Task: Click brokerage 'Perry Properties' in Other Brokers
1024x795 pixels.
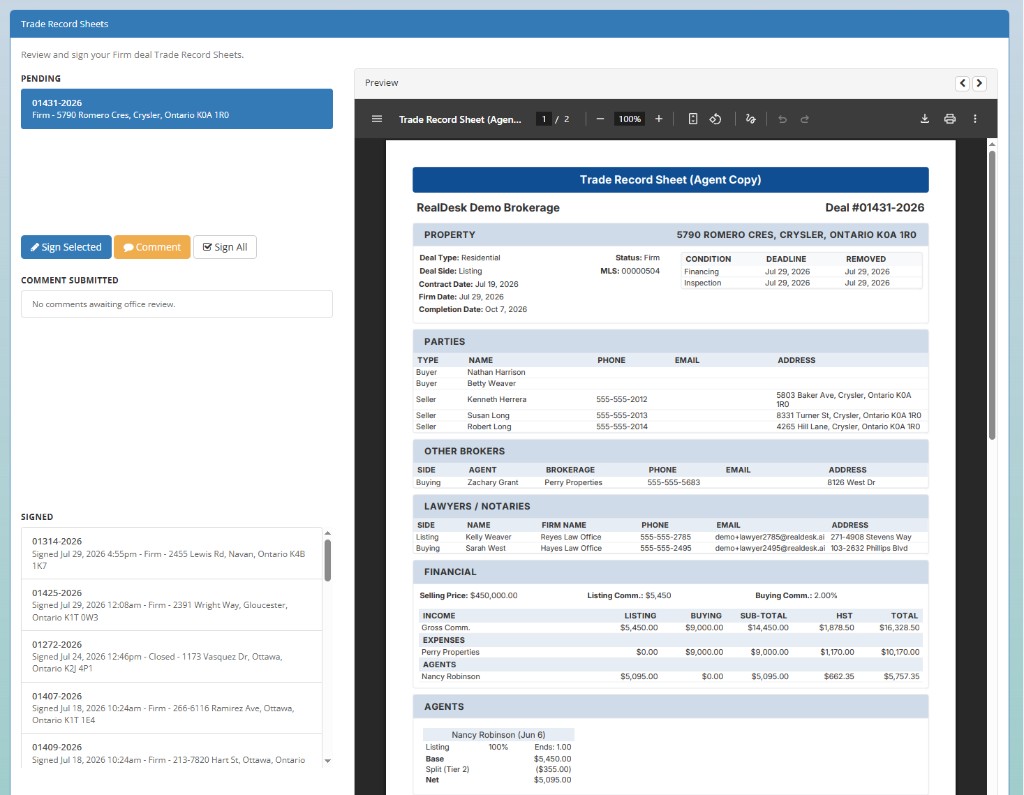Action: click(x=573, y=483)
